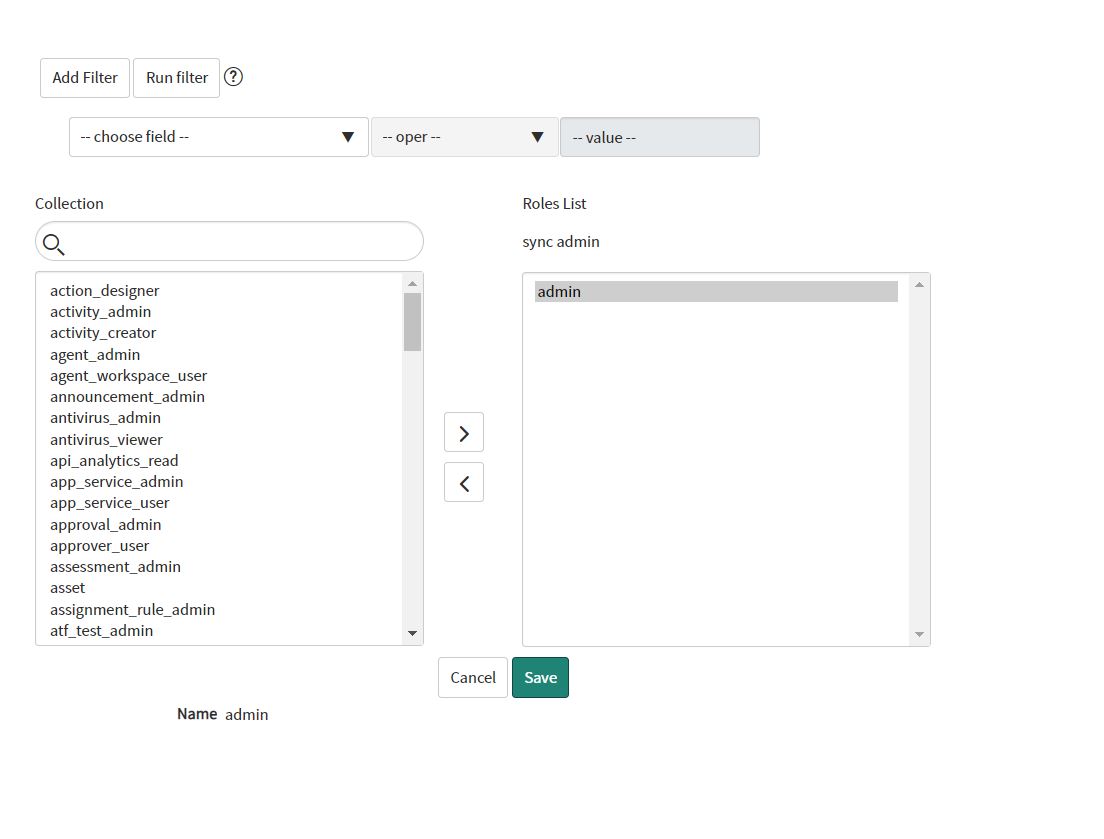Open the '-- oper --' dropdown
The width and height of the screenshot is (1104, 839).
coord(464,136)
